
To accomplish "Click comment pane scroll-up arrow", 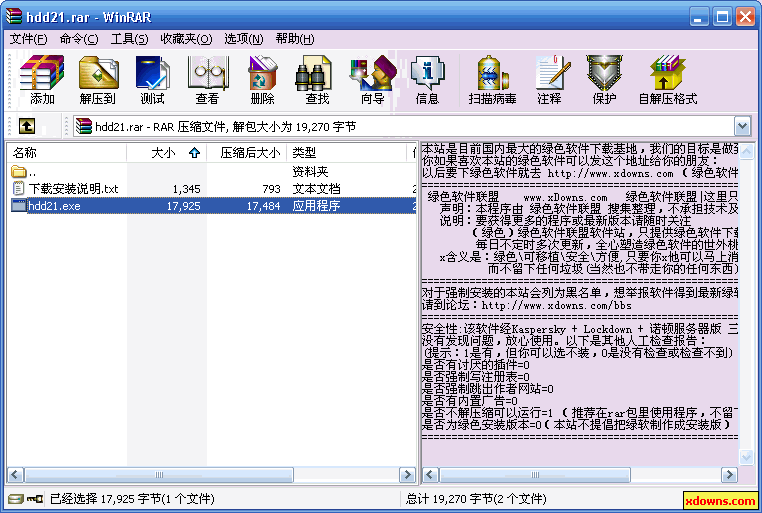I will click(x=746, y=152).
